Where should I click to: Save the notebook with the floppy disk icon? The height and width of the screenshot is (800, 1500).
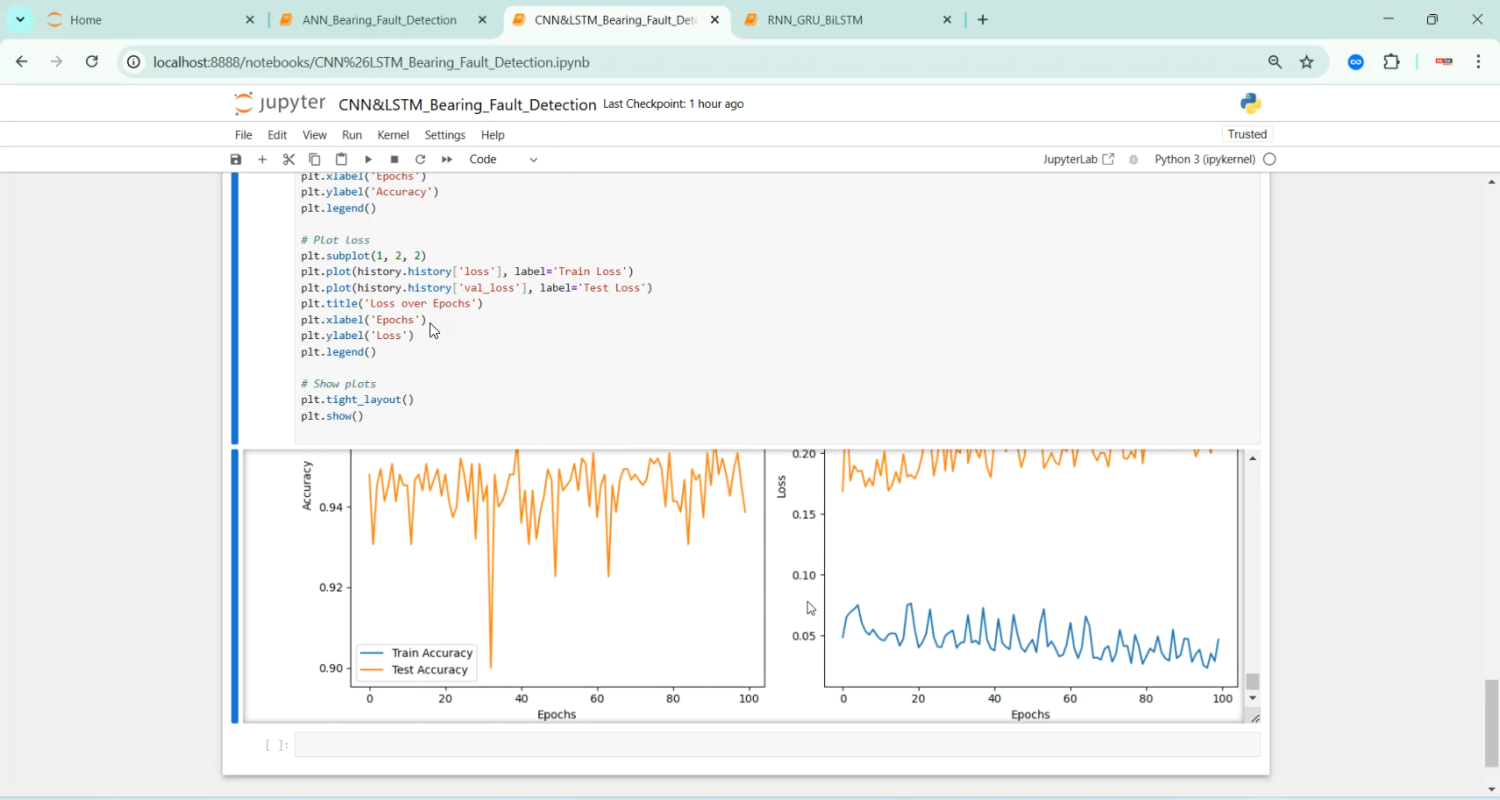coord(236,159)
